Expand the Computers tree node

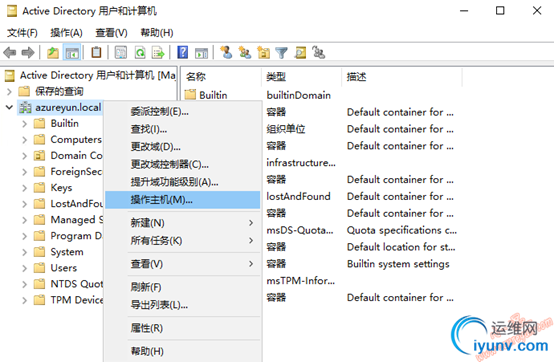point(24,140)
